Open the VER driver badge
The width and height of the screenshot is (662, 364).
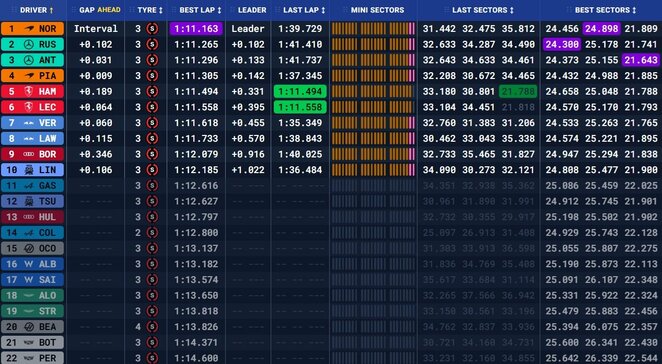pos(33,123)
